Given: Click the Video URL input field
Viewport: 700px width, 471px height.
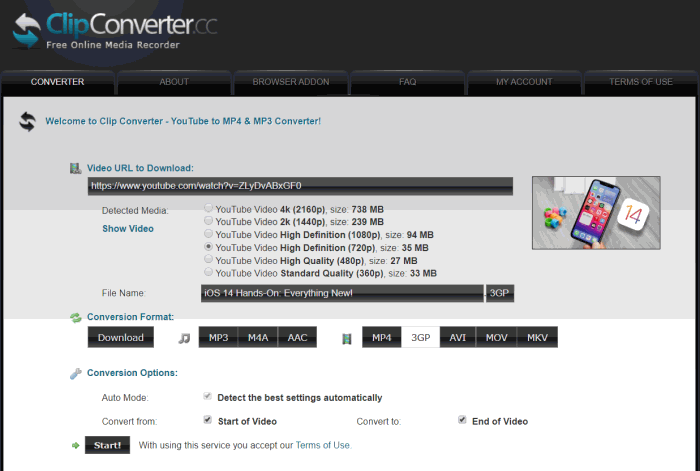Looking at the screenshot, I should coord(300,186).
